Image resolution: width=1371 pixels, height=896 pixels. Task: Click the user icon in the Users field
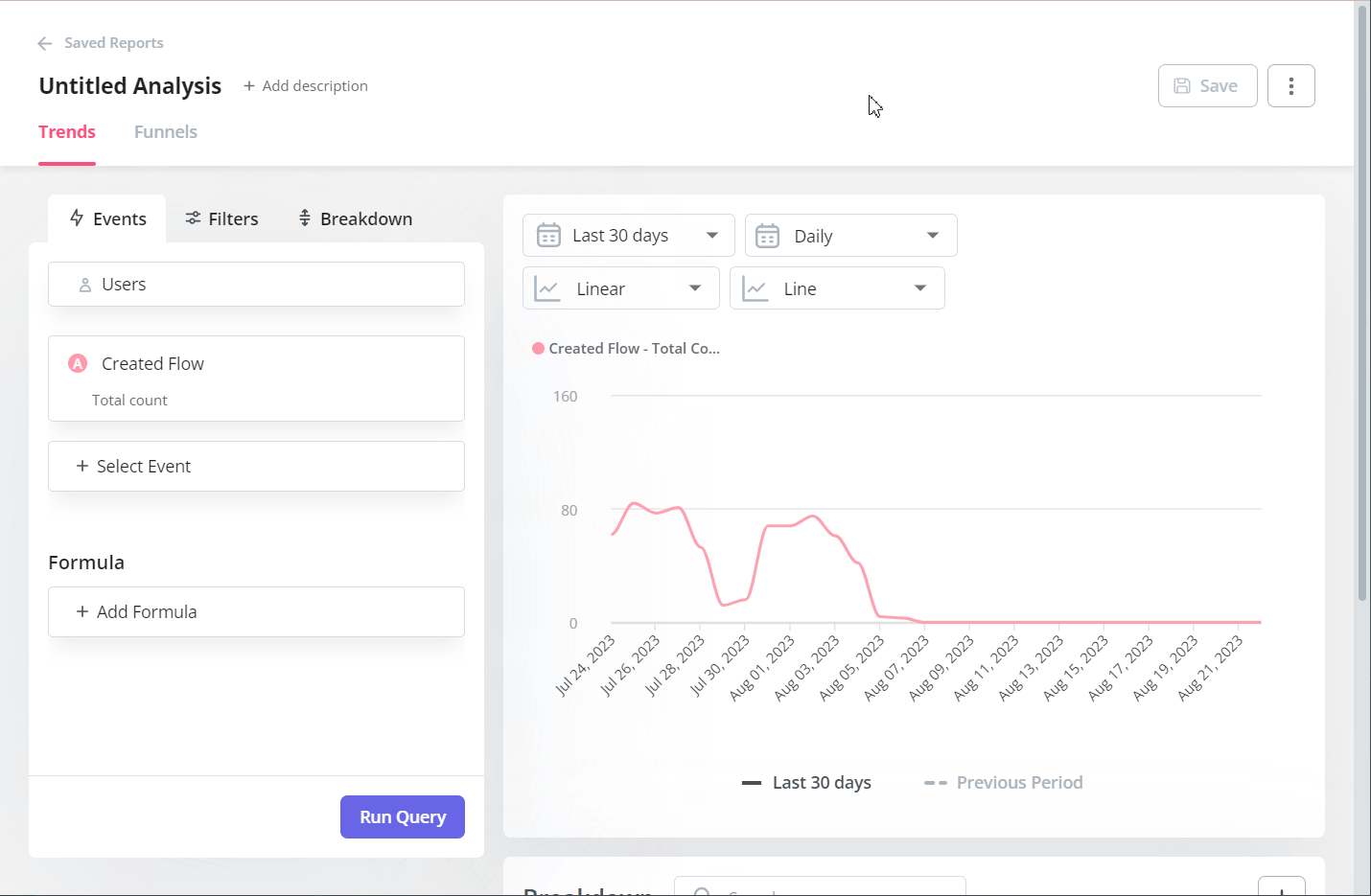[x=82, y=284]
